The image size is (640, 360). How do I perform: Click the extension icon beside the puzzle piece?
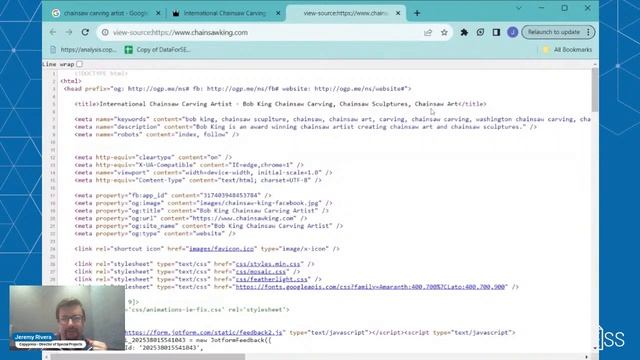click(480, 32)
